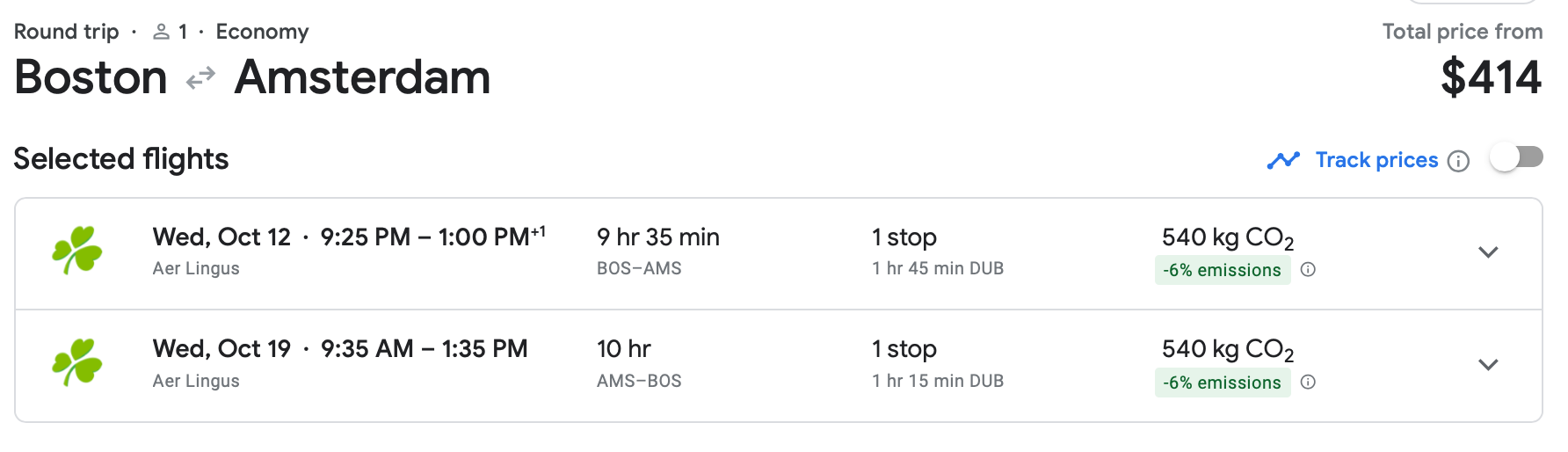Click the 1 hr 45 min DUB layover text
Image resolution: width=1568 pixels, height=452 pixels.
[x=938, y=268]
